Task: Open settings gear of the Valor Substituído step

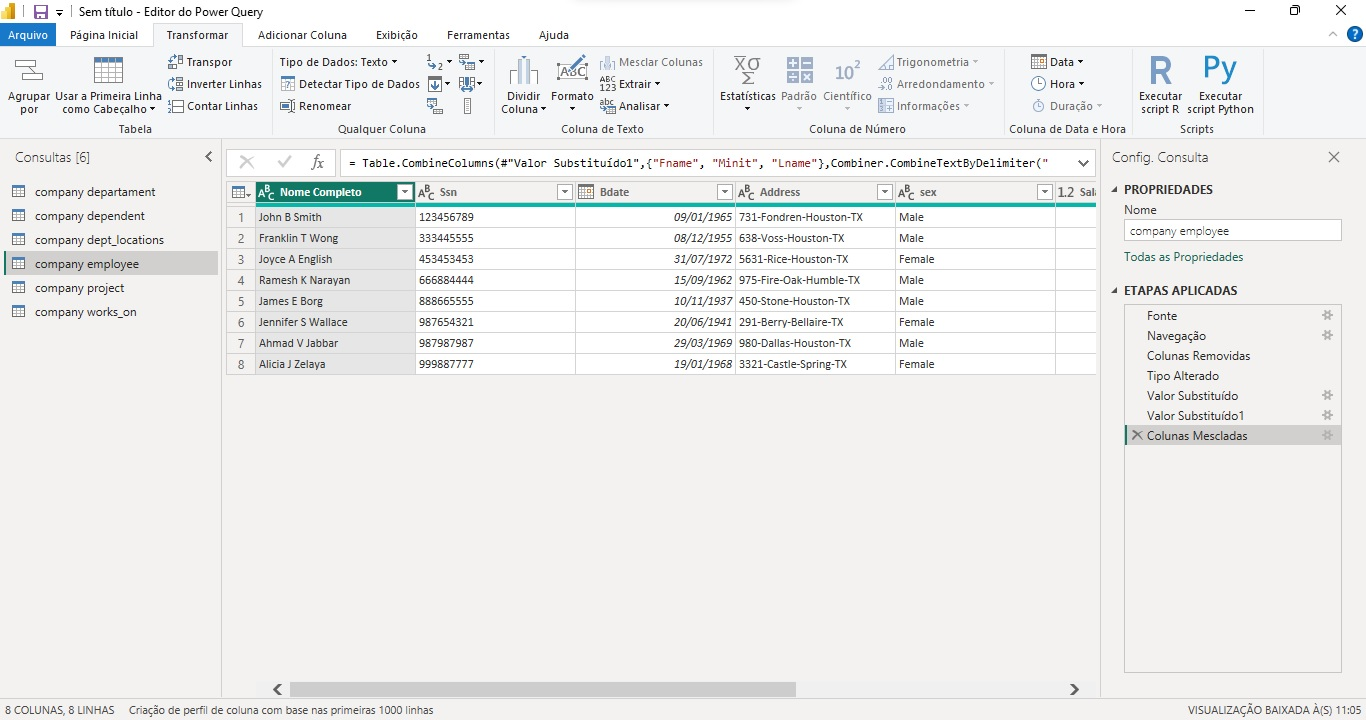Action: [x=1327, y=396]
